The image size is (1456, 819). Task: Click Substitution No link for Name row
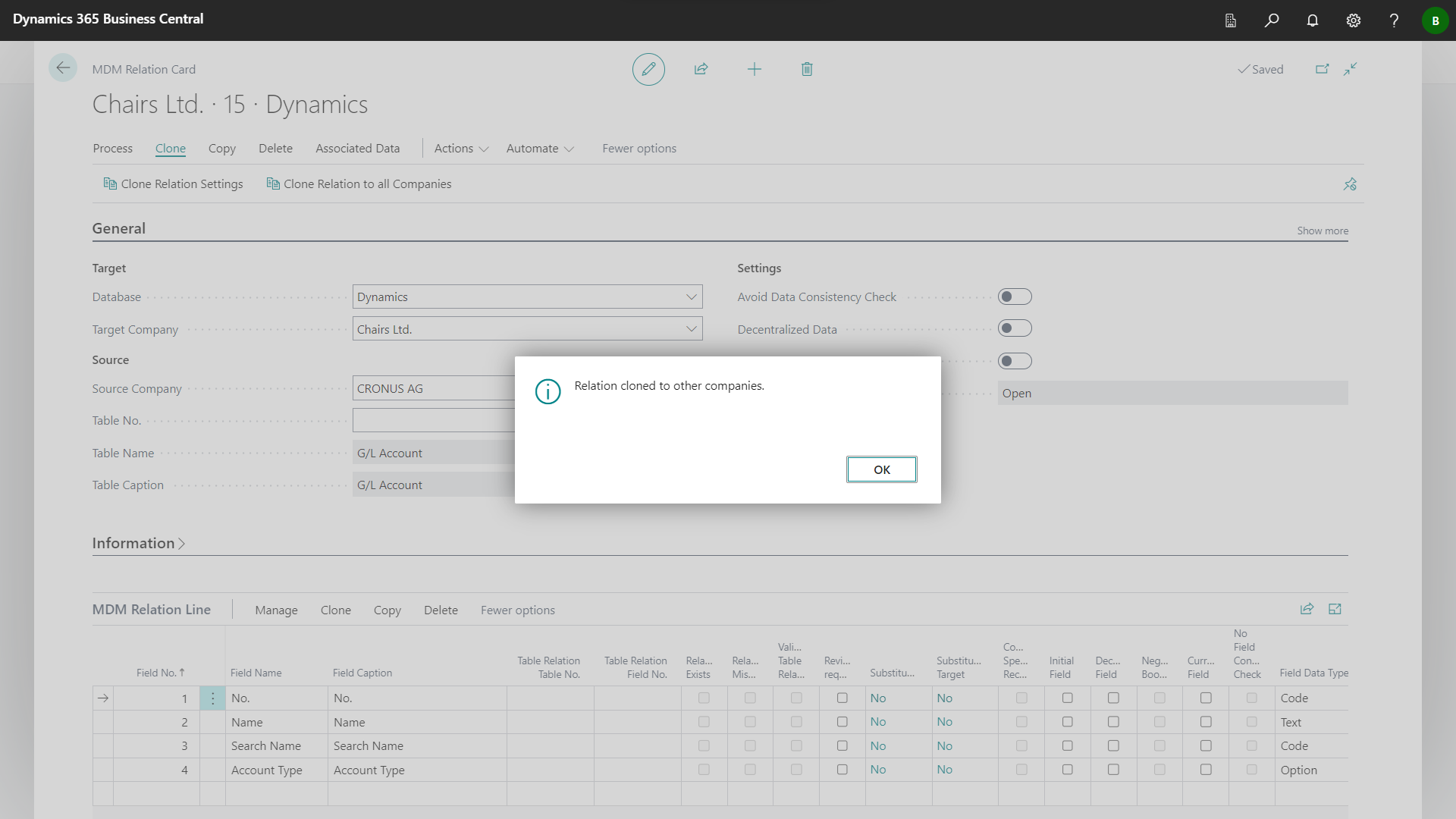(877, 722)
